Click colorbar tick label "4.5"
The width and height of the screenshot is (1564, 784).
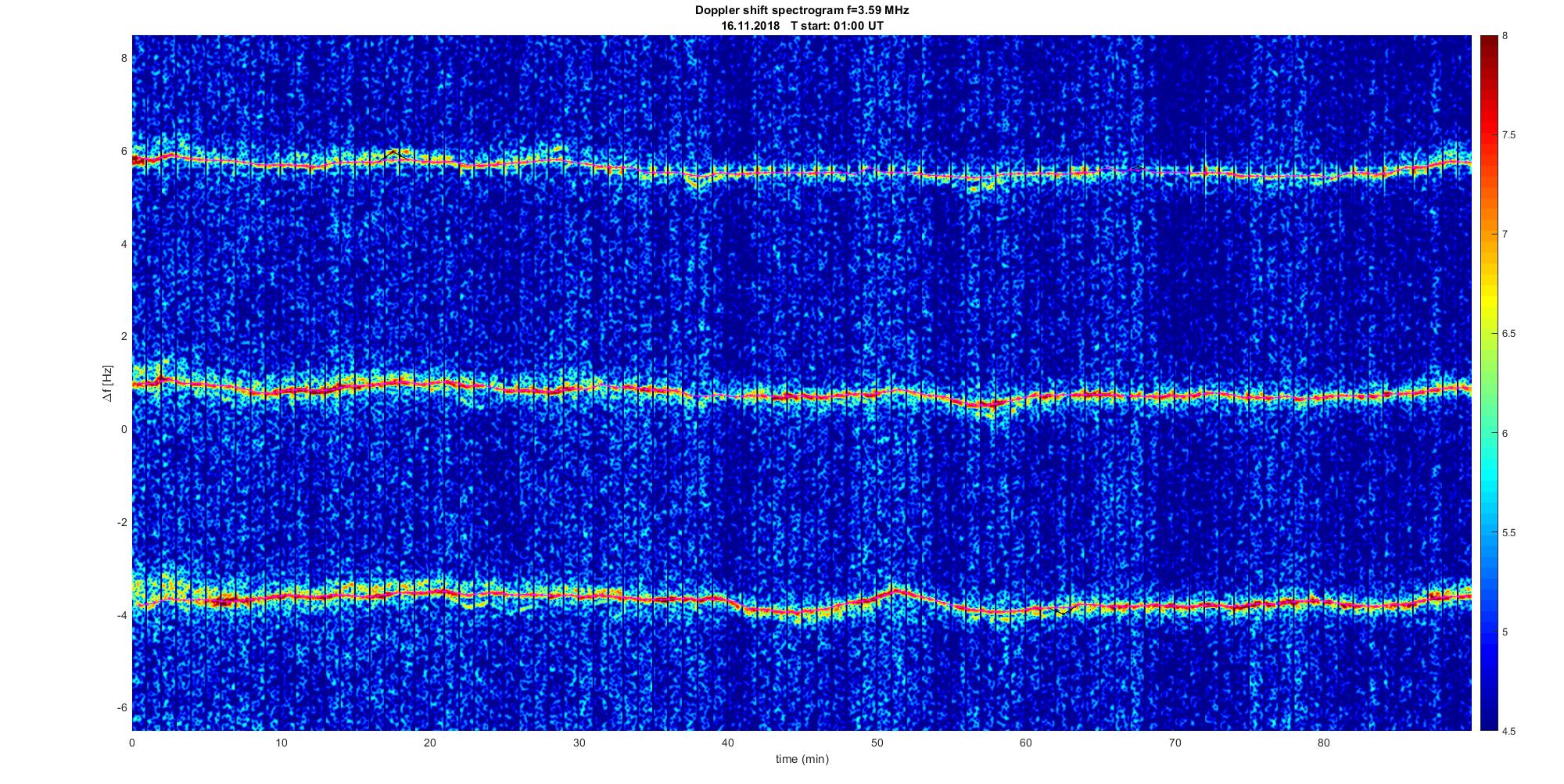1509,732
